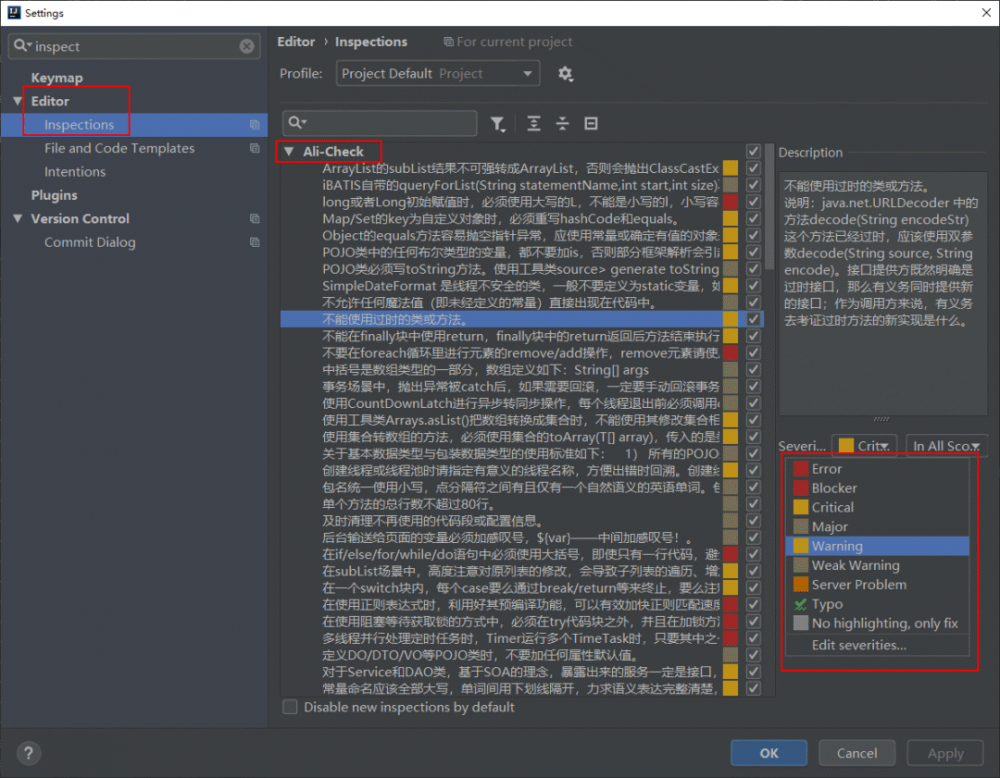Viewport: 1000px width, 778px height.
Task: Open the help icon at bottom left
Action: click(28, 752)
